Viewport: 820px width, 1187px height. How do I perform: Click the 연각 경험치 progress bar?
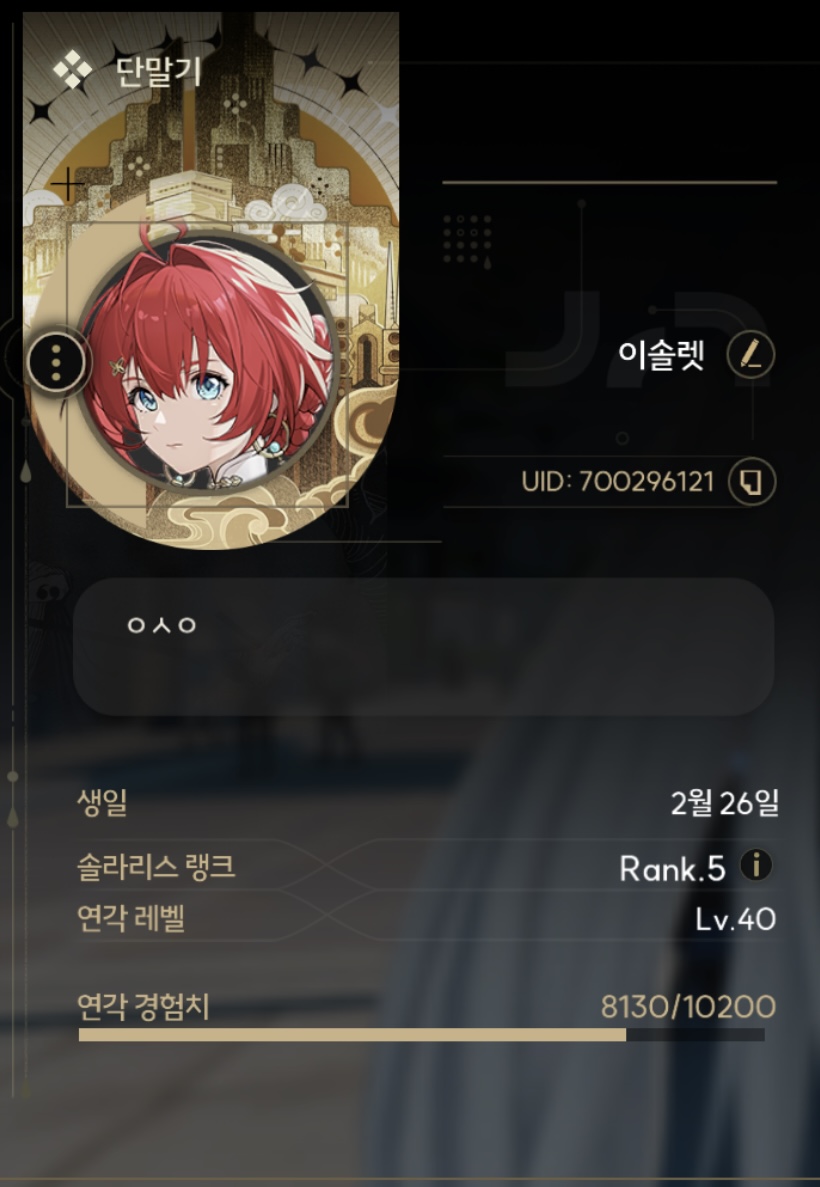(422, 1035)
